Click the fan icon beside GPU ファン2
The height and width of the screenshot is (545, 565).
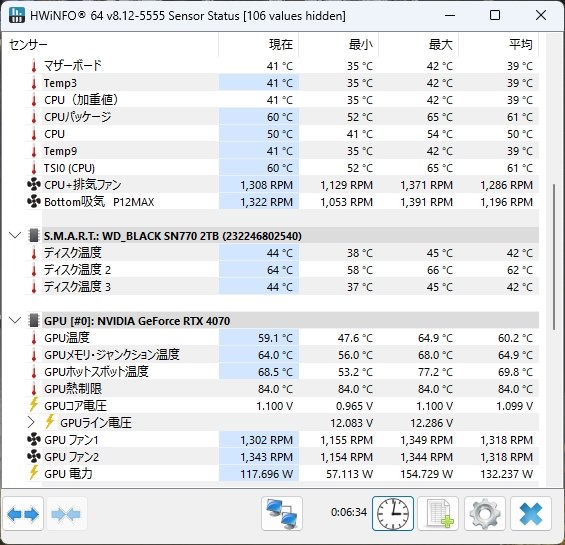click(x=34, y=456)
